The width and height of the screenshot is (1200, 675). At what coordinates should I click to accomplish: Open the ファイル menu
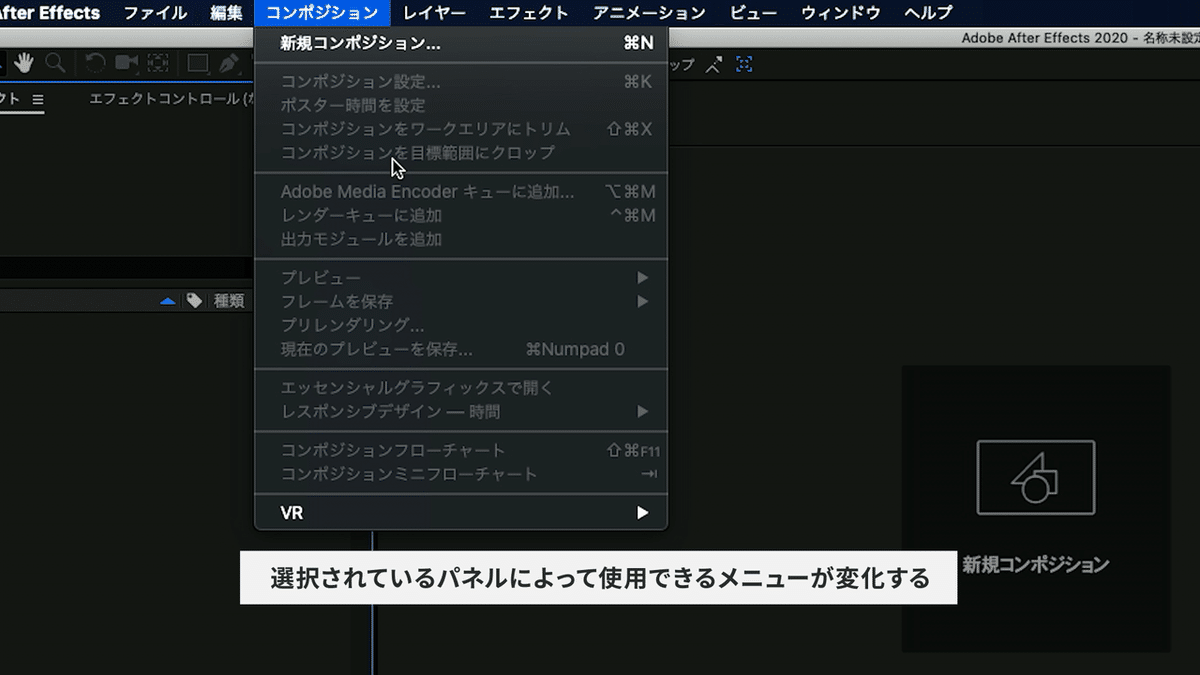155,13
